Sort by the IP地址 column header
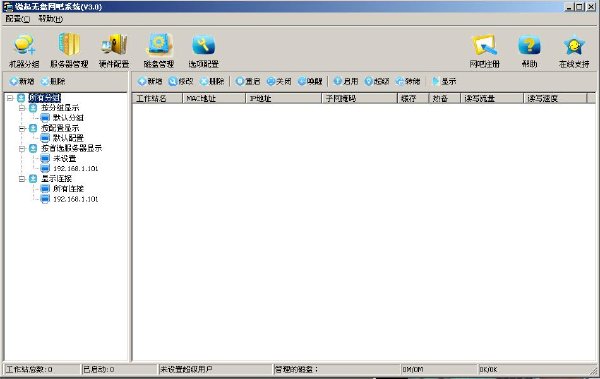The width and height of the screenshot is (600, 379). click(x=284, y=98)
